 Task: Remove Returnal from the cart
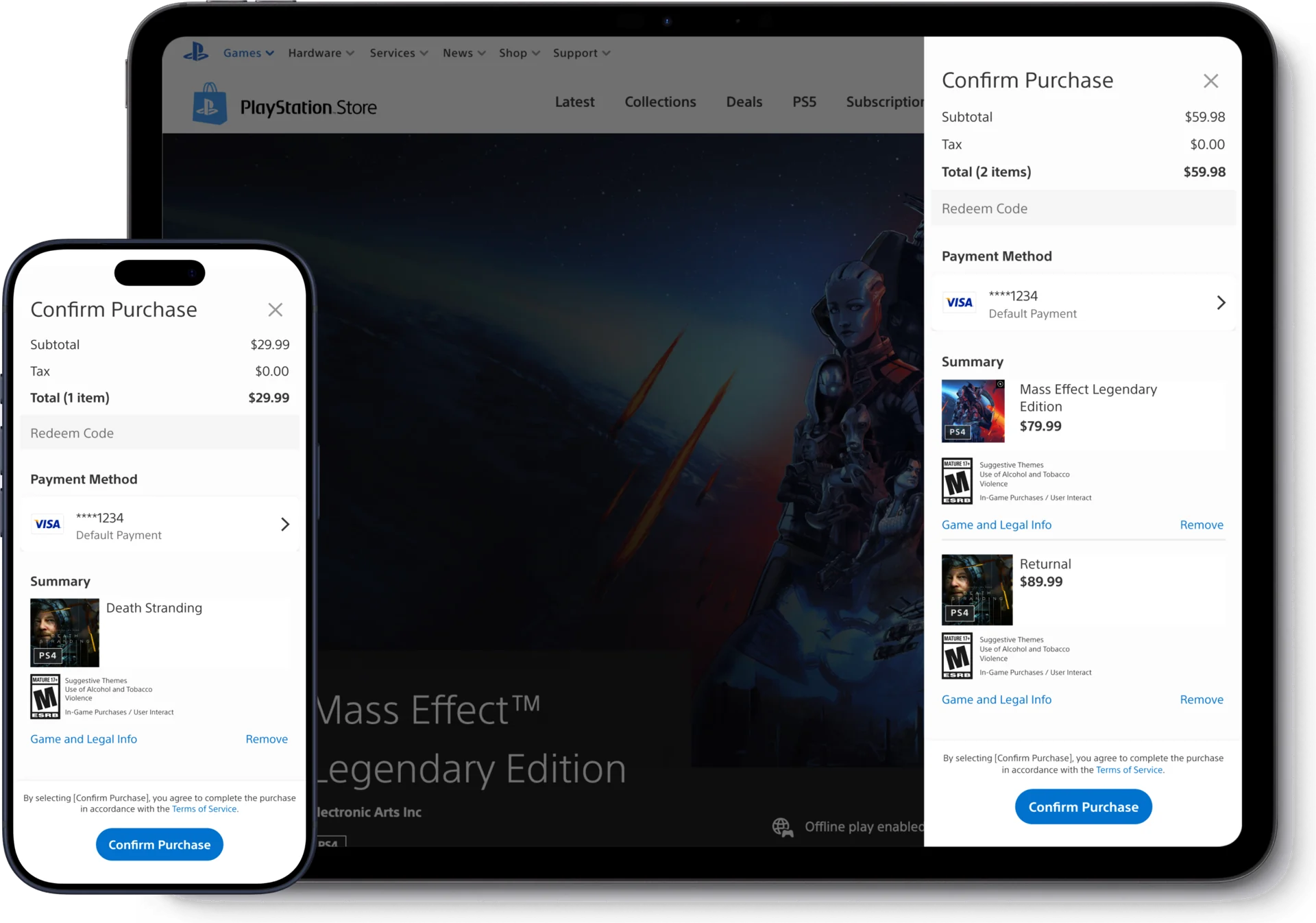coord(1201,700)
